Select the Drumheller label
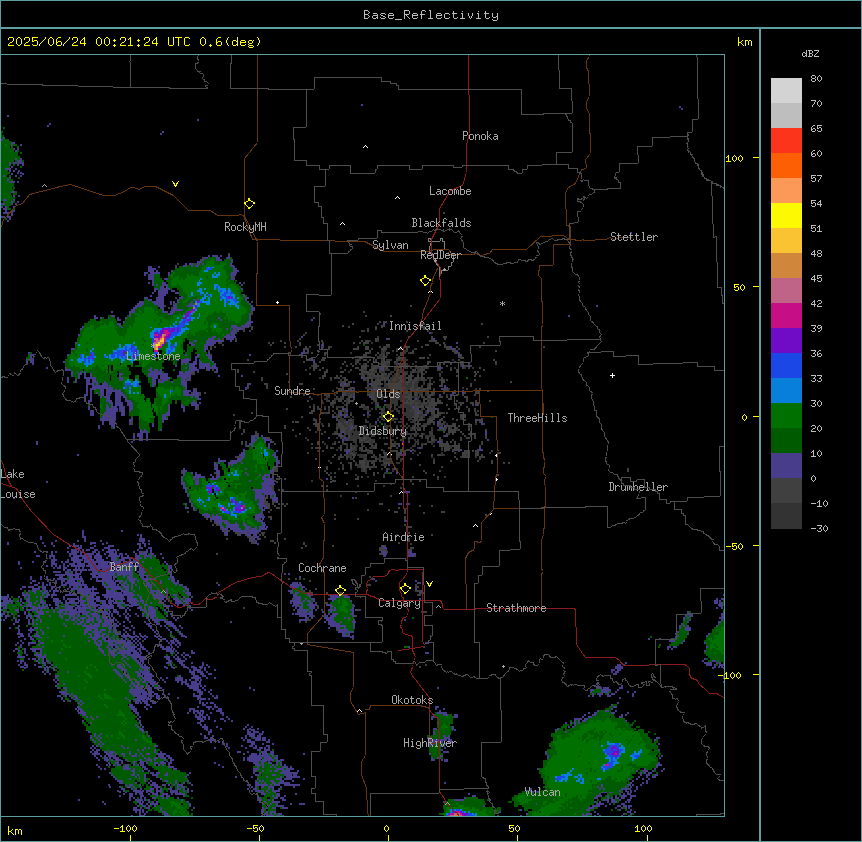This screenshot has height=842, width=862. click(638, 487)
